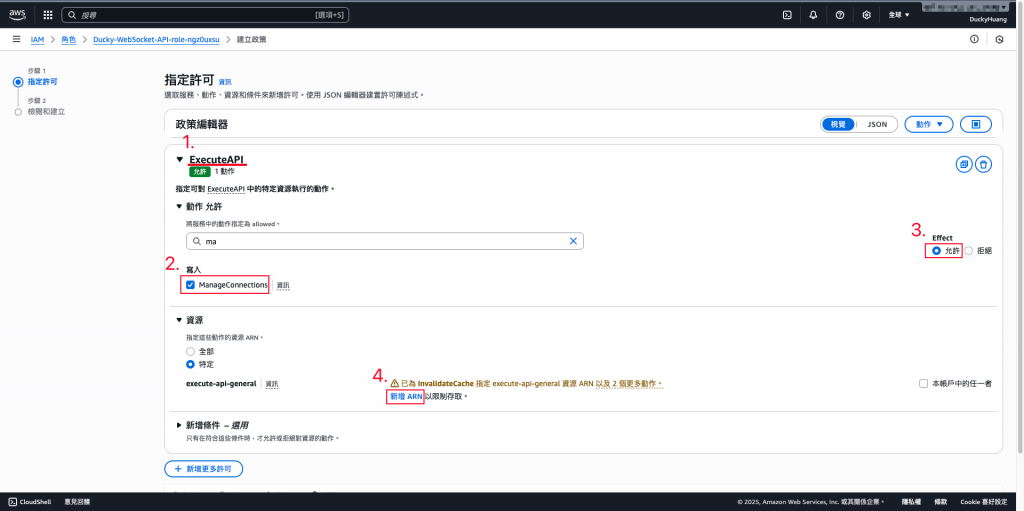Collapse the ExecuteAPI statement section
The image size is (1024, 511).
180,159
